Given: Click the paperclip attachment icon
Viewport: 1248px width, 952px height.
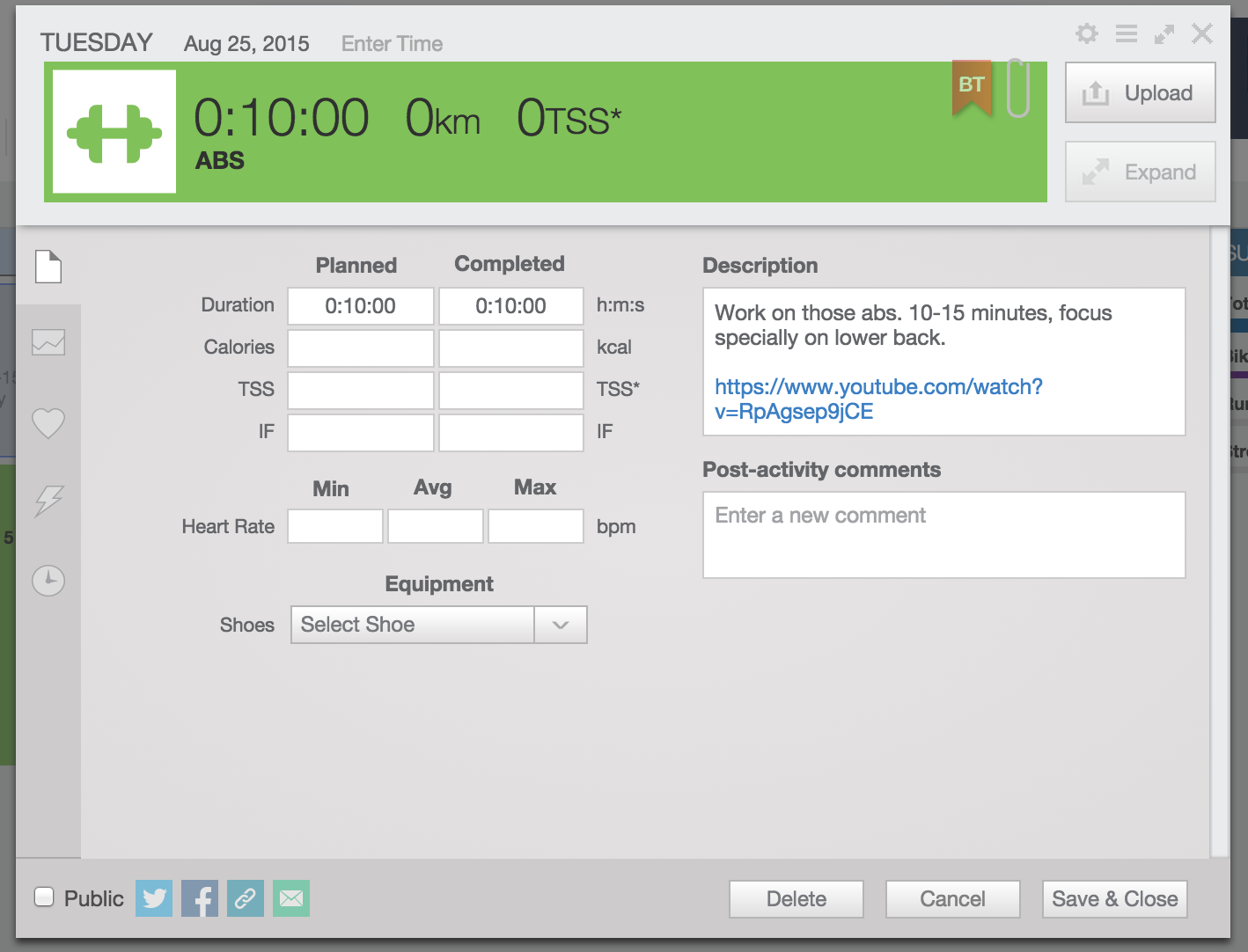Looking at the screenshot, I should coord(1018,88).
